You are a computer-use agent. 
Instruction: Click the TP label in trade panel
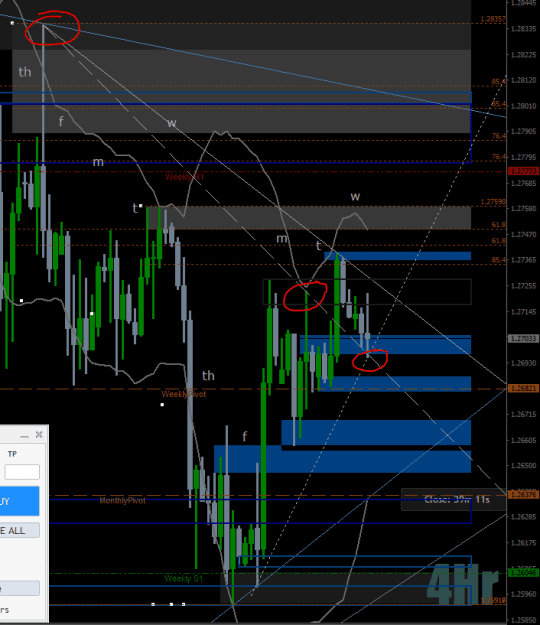(x=12, y=454)
